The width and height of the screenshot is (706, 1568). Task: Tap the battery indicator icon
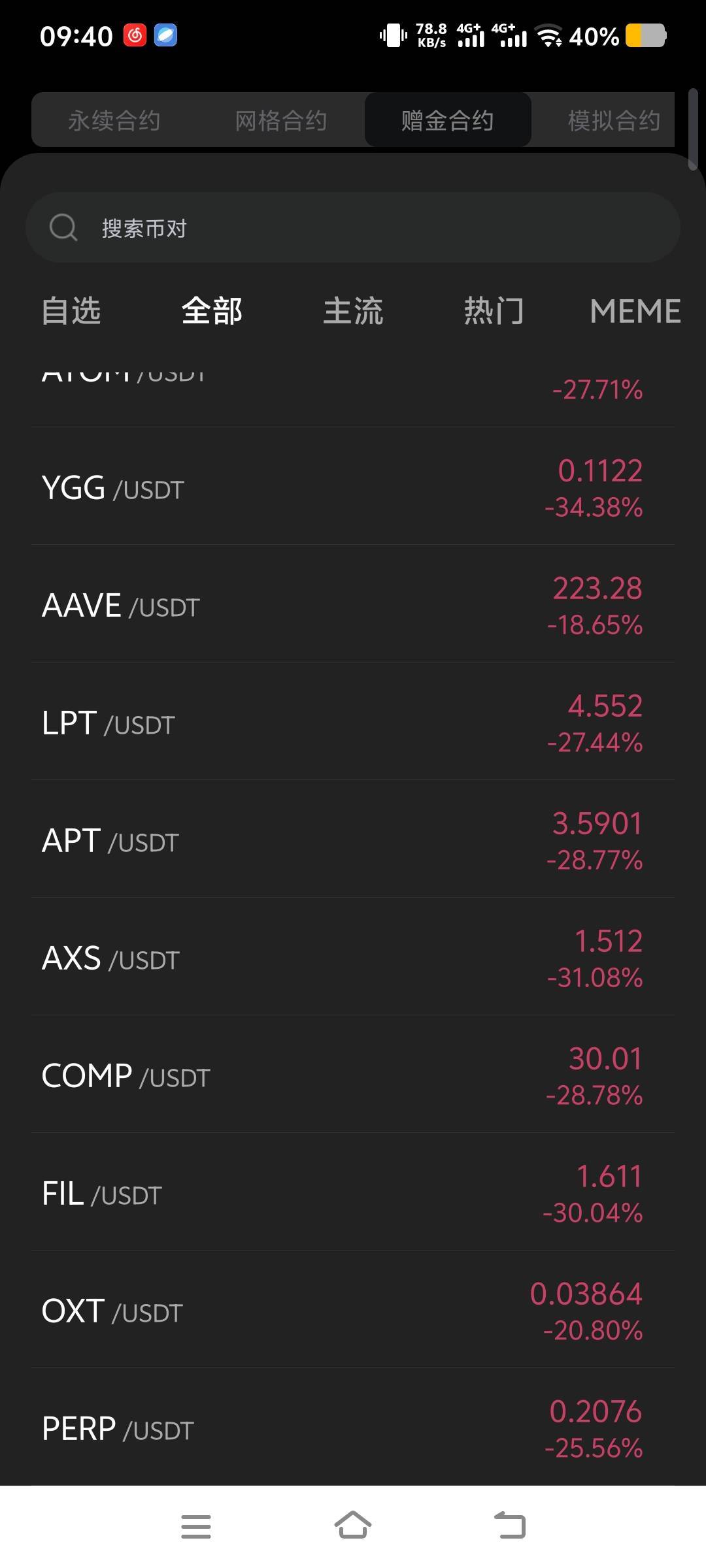pos(645,35)
